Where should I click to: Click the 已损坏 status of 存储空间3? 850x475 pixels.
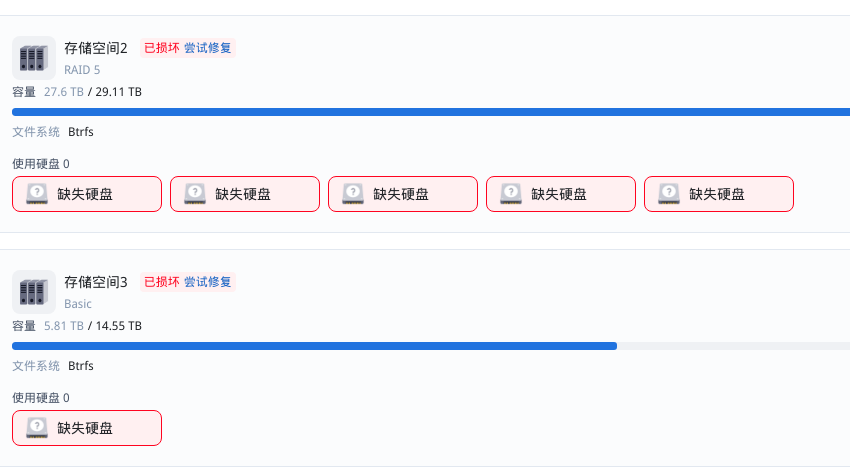pos(162,282)
